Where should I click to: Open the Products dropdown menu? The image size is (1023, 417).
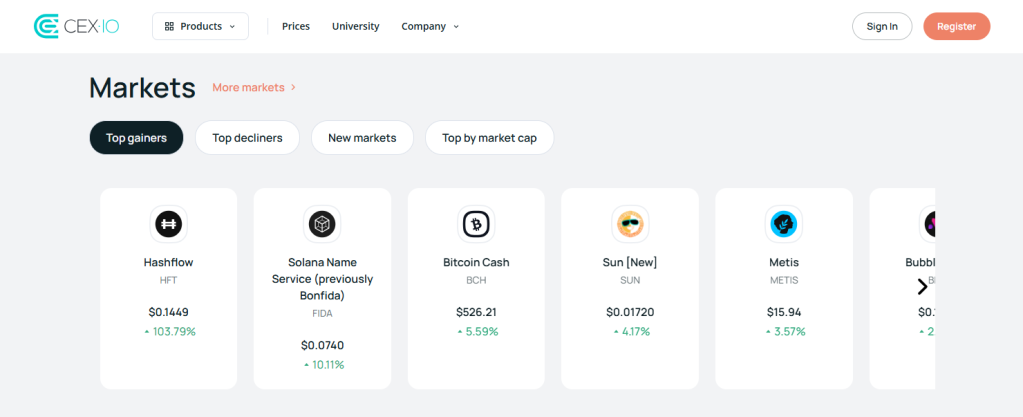200,26
